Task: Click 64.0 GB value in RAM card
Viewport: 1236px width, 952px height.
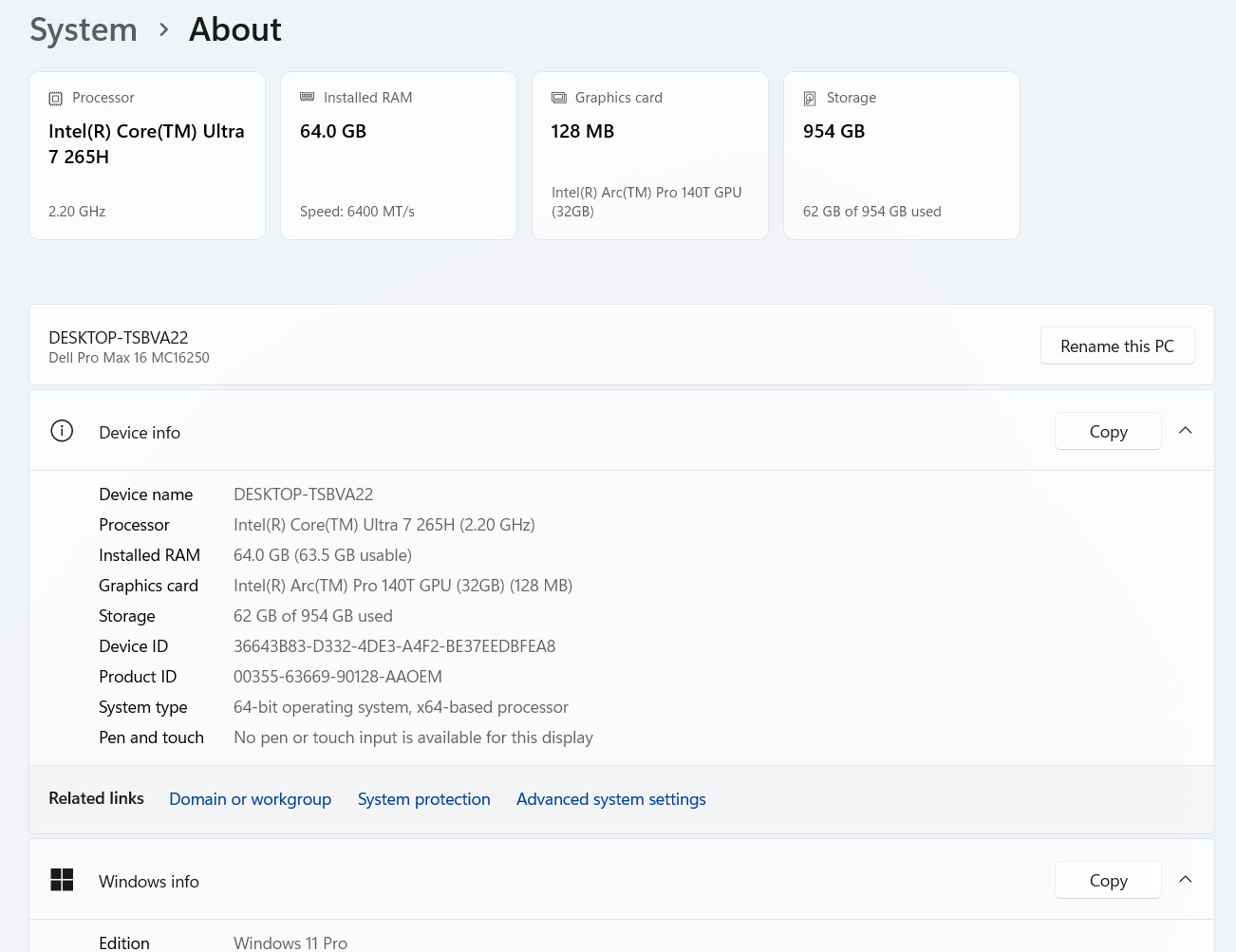Action: [x=333, y=131]
